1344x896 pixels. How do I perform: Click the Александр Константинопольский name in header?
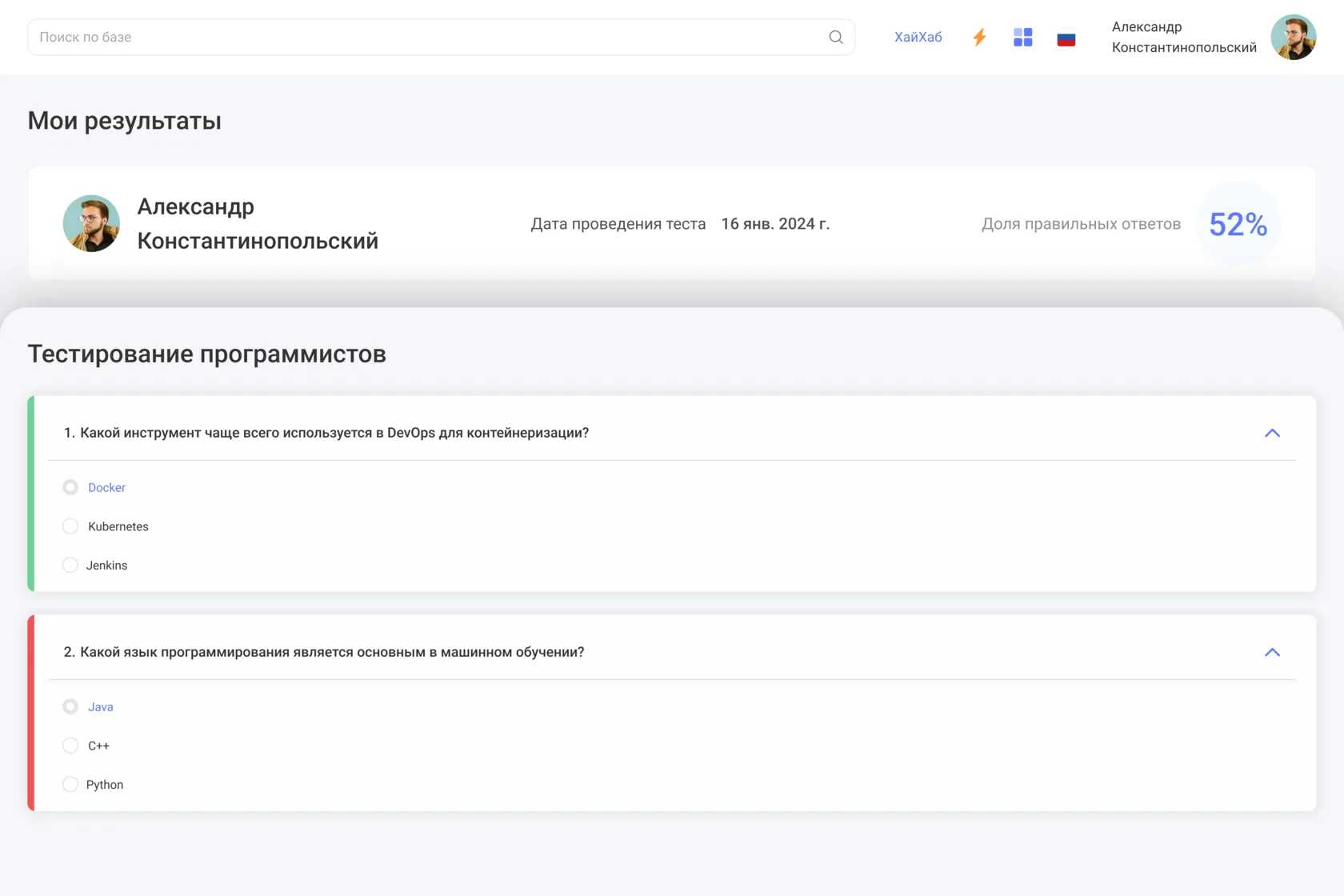[1183, 38]
